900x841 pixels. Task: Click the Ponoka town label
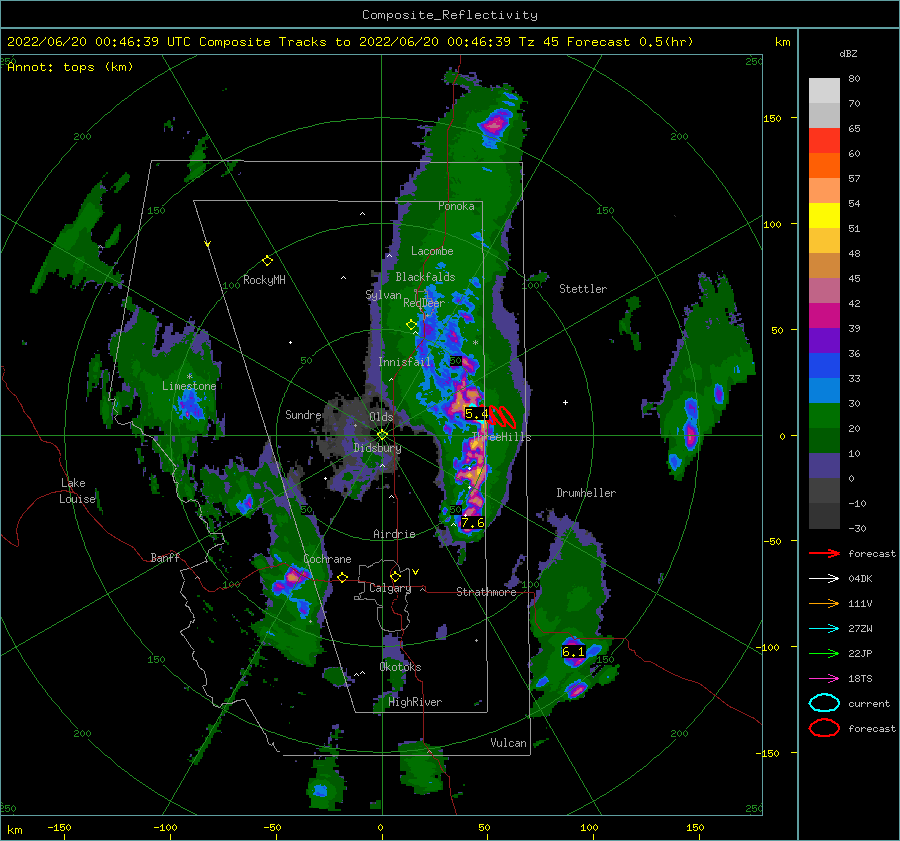click(x=456, y=206)
